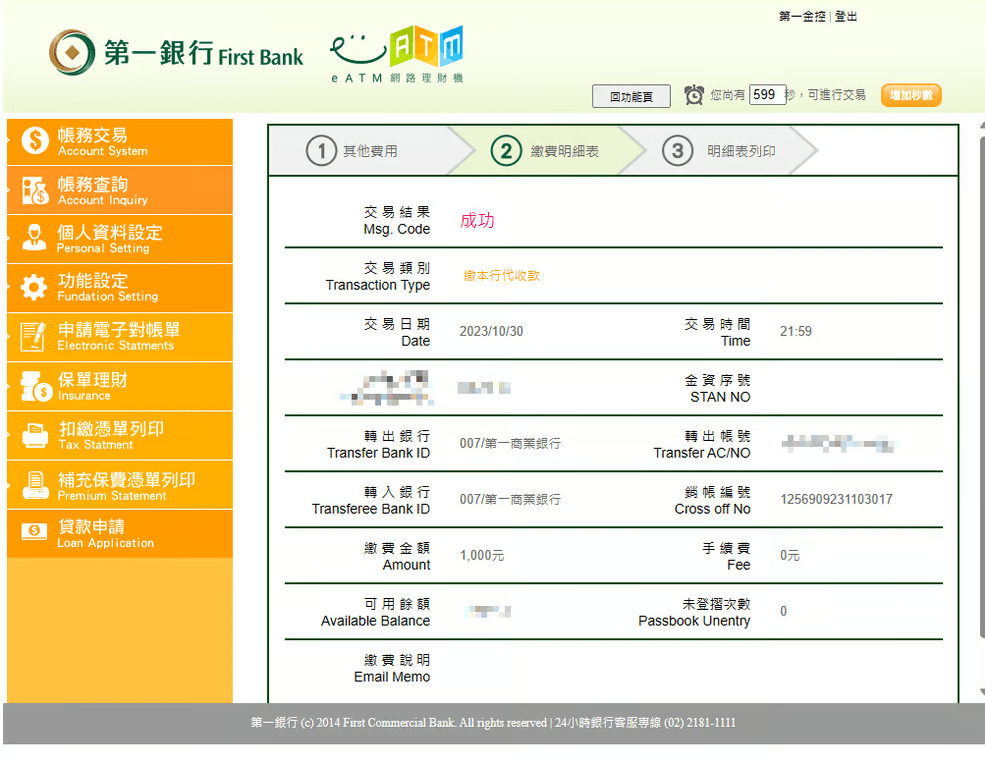Open 補充保費憑單列印 Premium Statement menu
985x763 pixels.
coord(120,485)
